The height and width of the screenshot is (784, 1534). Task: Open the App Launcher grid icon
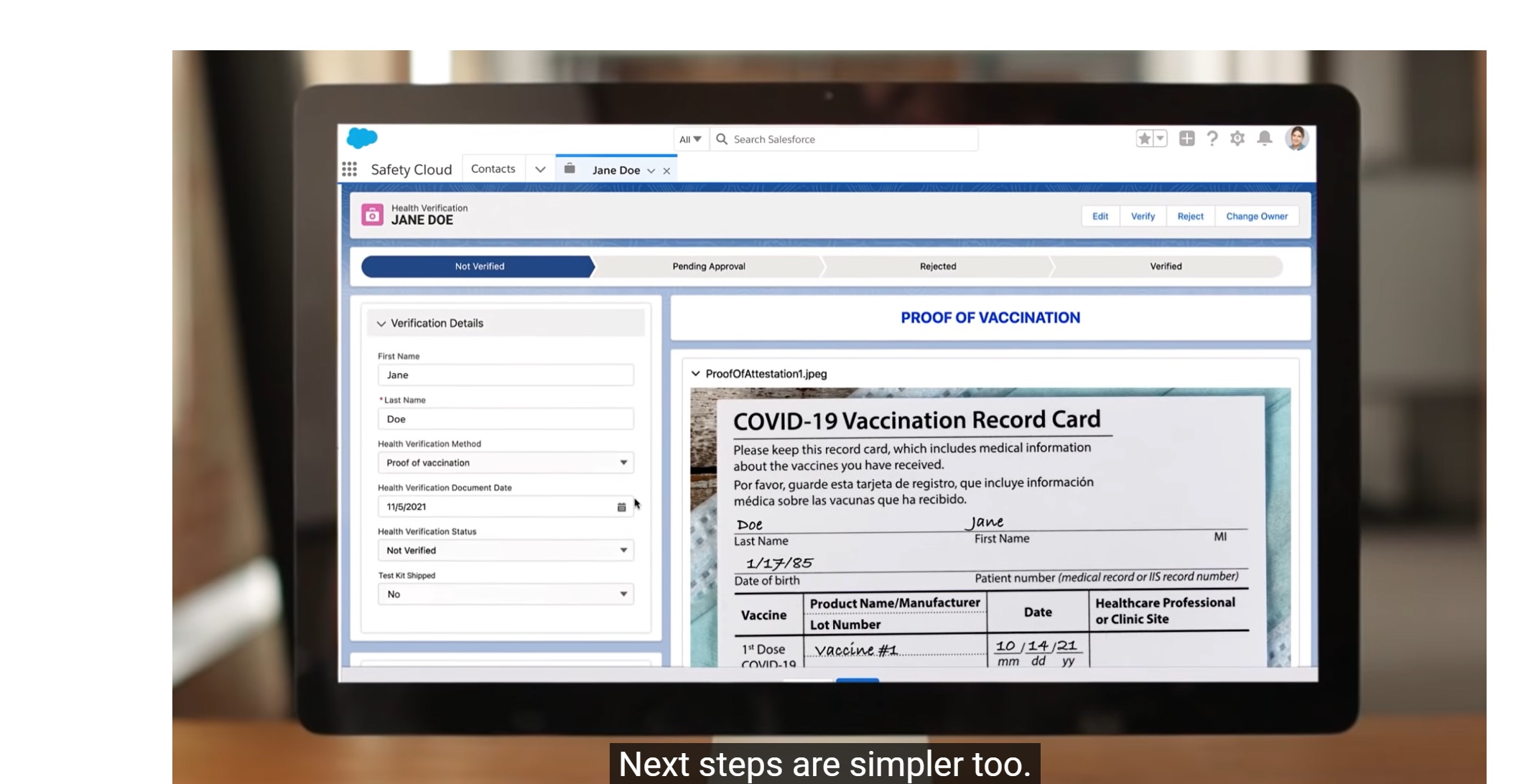click(350, 169)
